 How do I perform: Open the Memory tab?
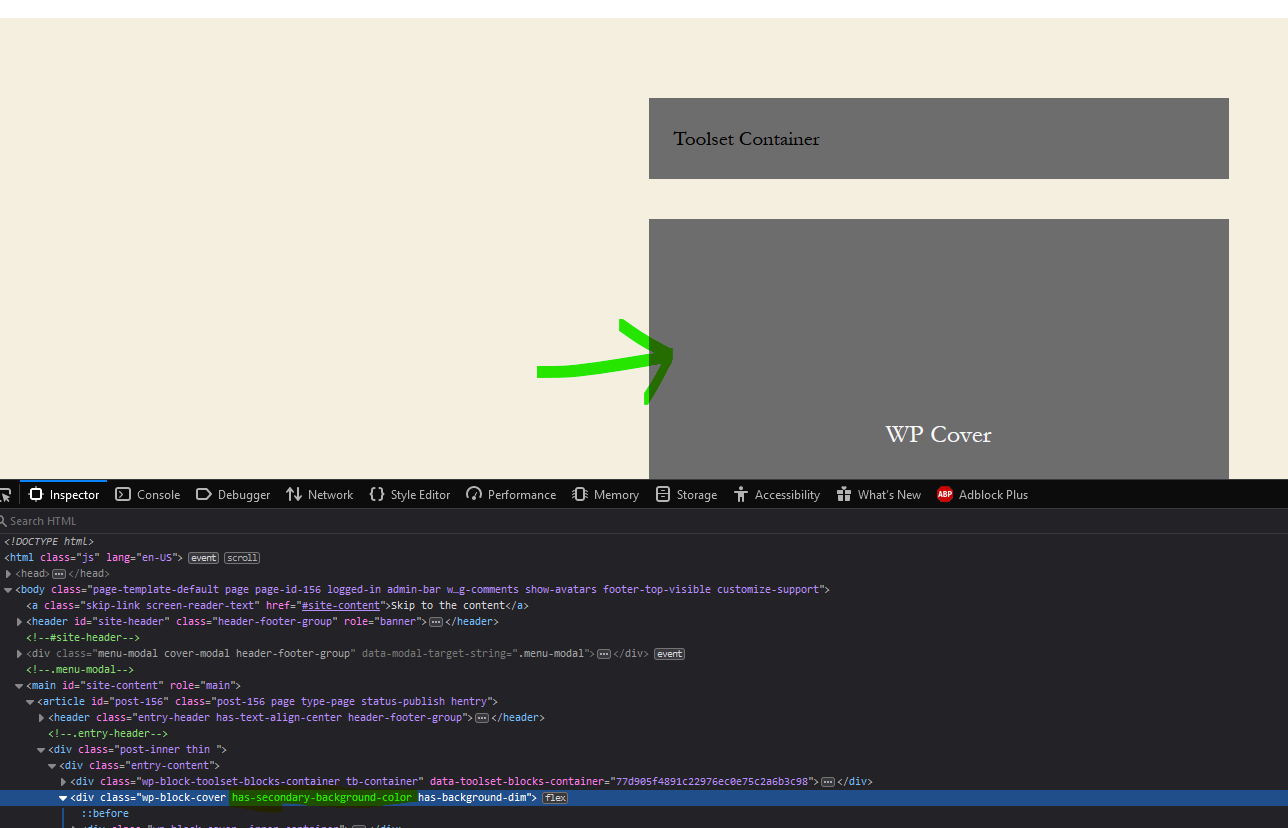tap(606, 495)
